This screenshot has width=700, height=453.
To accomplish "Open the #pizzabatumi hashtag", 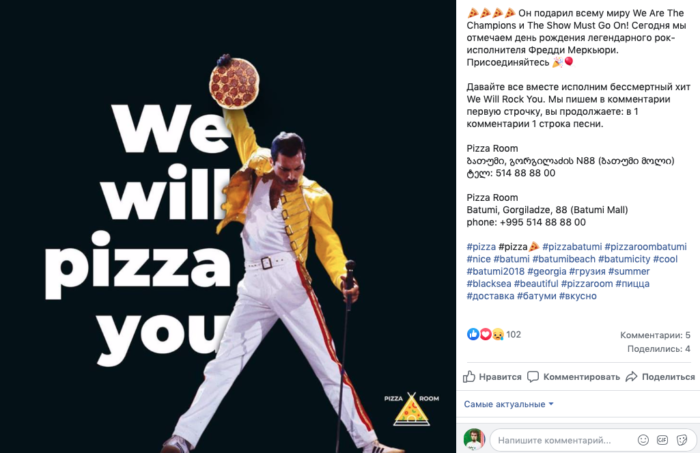I will pos(571,246).
